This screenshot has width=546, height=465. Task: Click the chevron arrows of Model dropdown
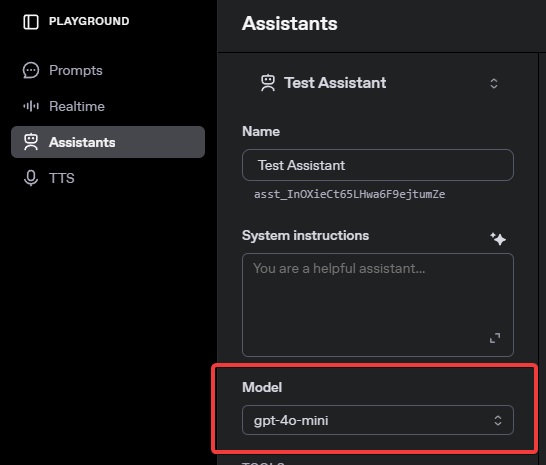(498, 420)
